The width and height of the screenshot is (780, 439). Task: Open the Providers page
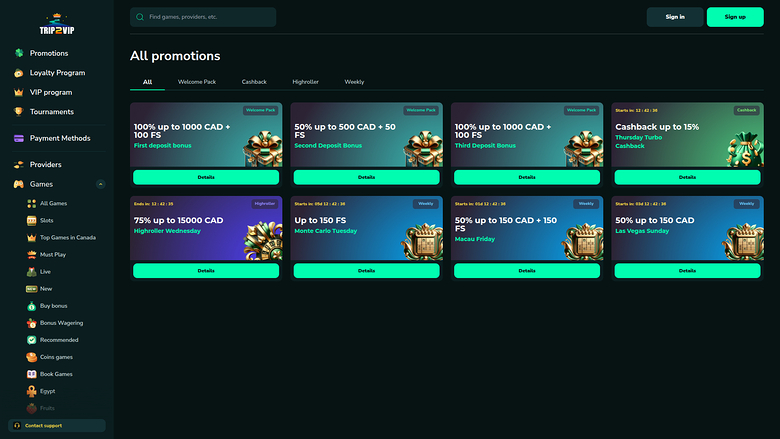pos(45,165)
